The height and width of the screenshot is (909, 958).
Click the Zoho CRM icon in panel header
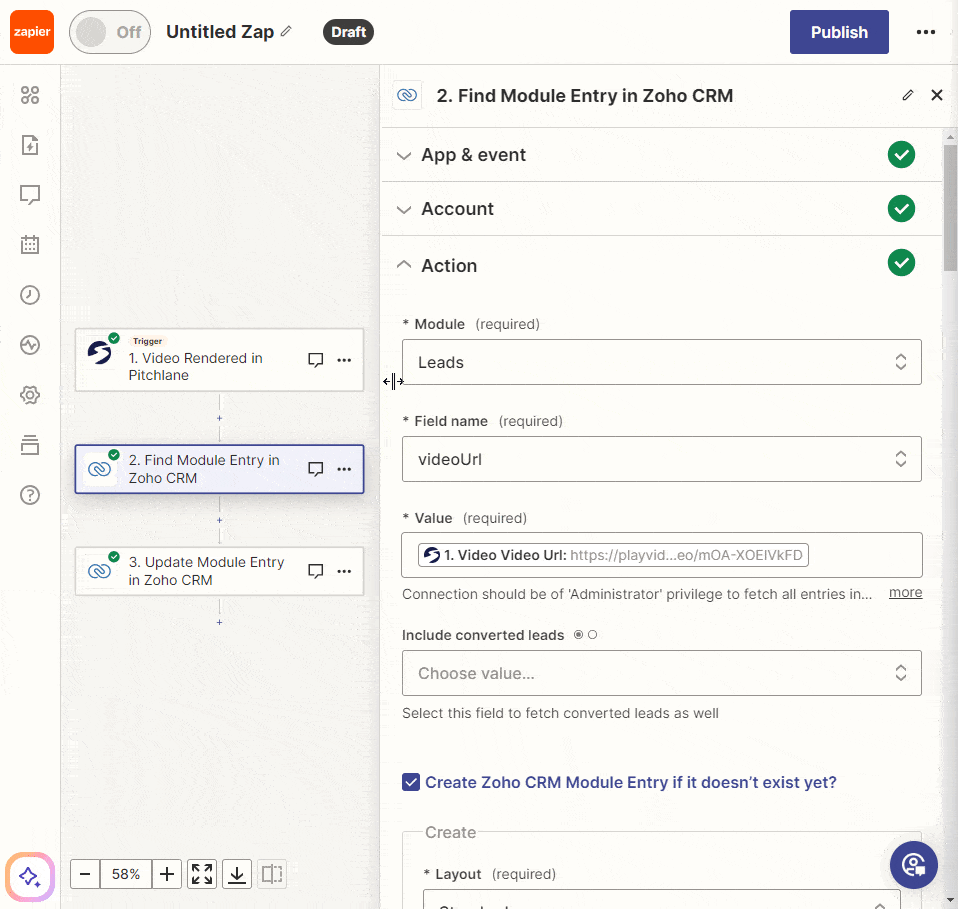[407, 95]
